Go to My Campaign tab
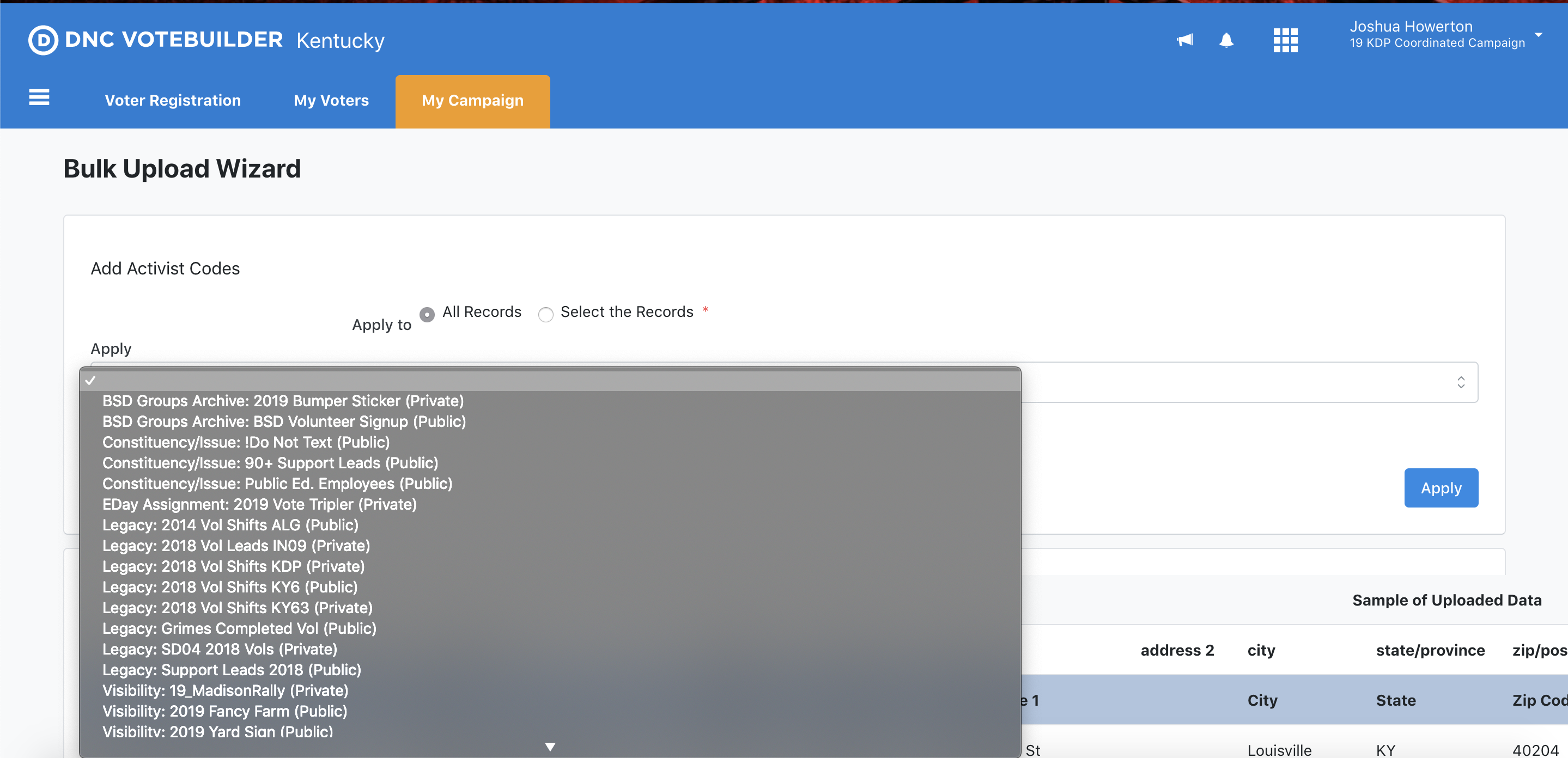Viewport: 1568px width, 758px height. coord(472,100)
